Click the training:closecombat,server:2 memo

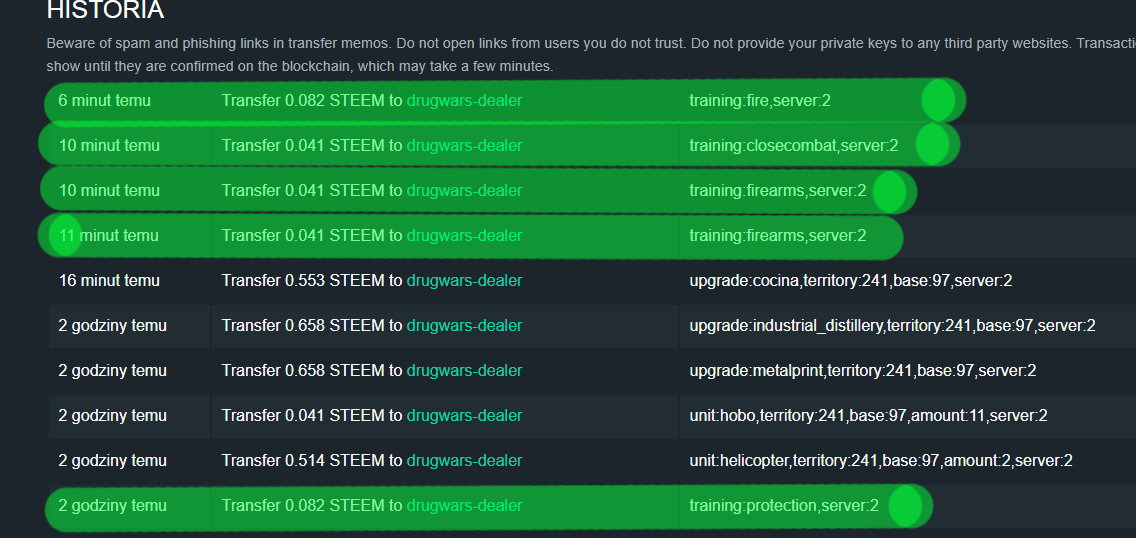[793, 146]
